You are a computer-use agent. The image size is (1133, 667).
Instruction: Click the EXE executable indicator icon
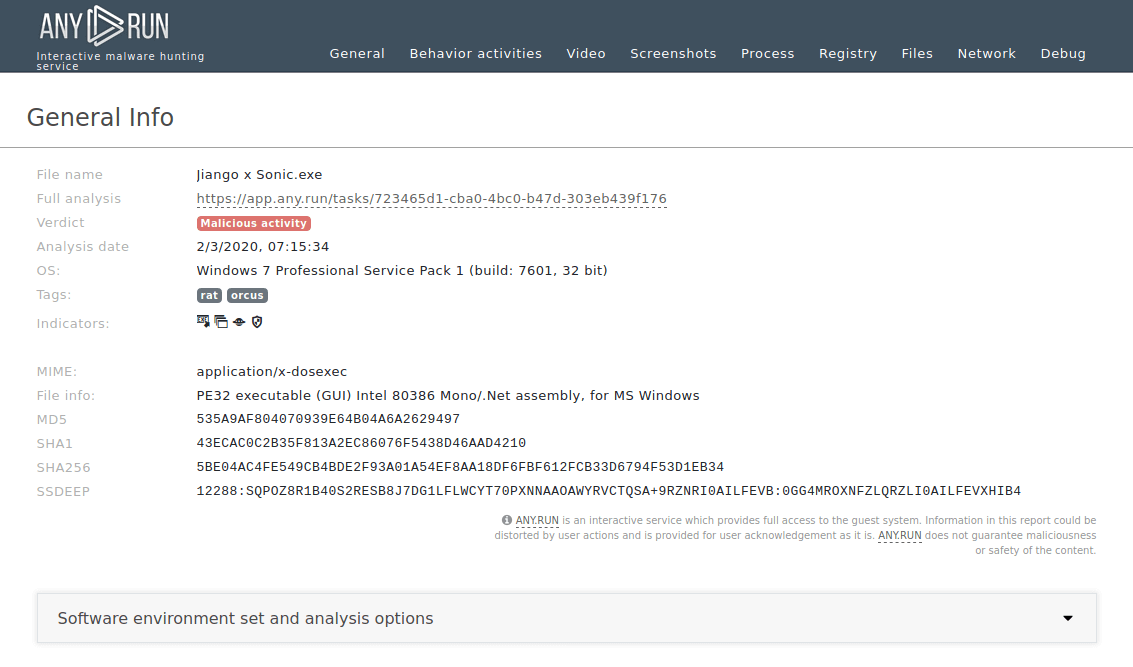(203, 321)
